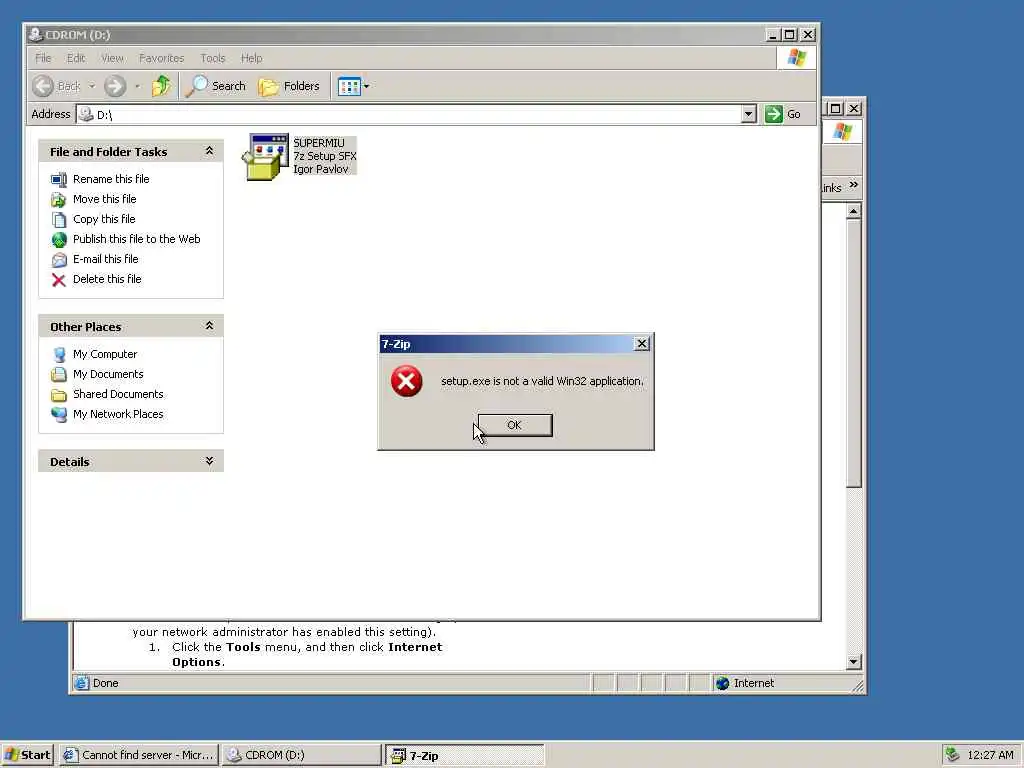Select the SUPERMIU 7z Setup SFX file icon
This screenshot has width=1024, height=768.
(266, 156)
